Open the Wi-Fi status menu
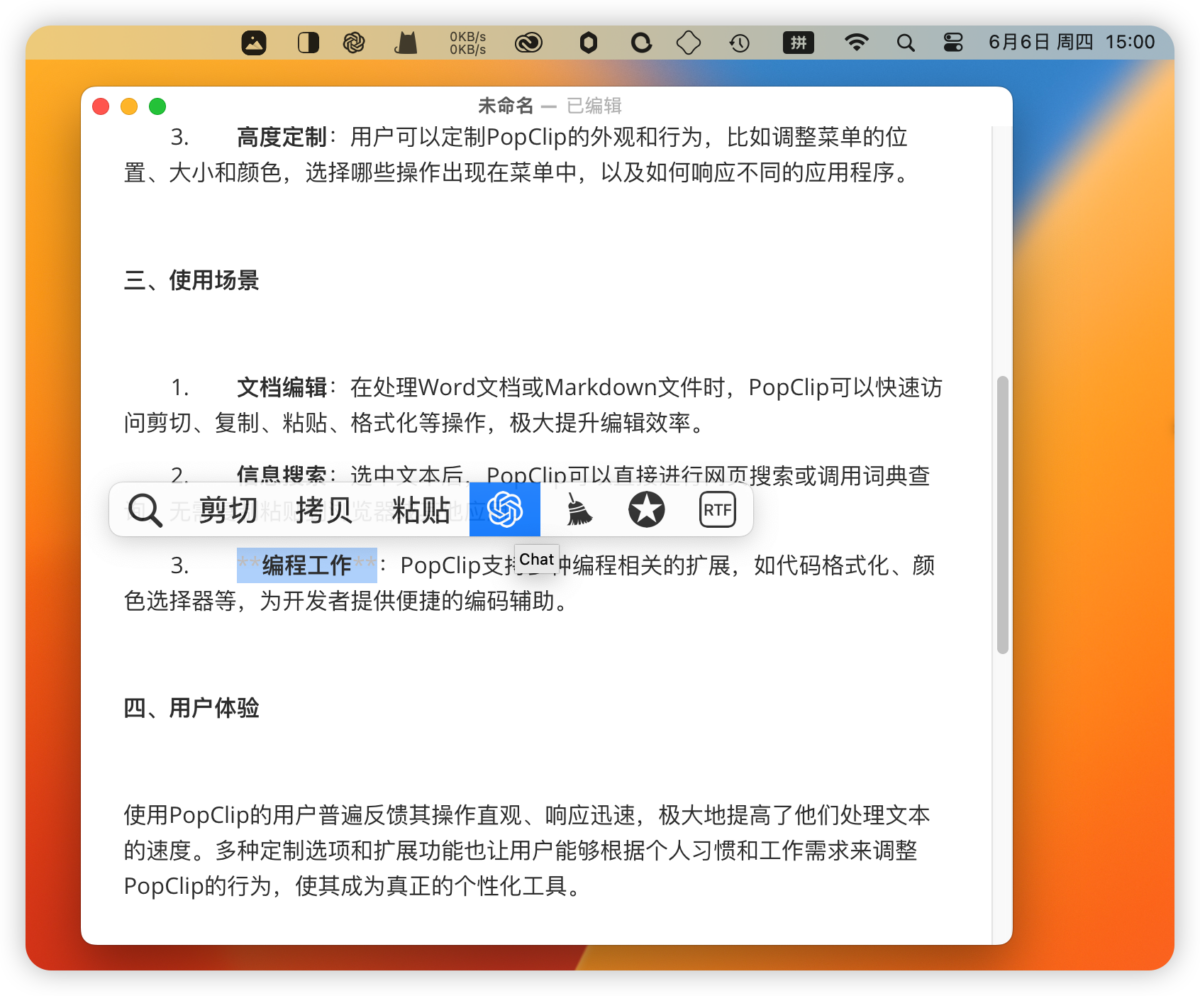This screenshot has height=996, width=1200. coord(856,43)
